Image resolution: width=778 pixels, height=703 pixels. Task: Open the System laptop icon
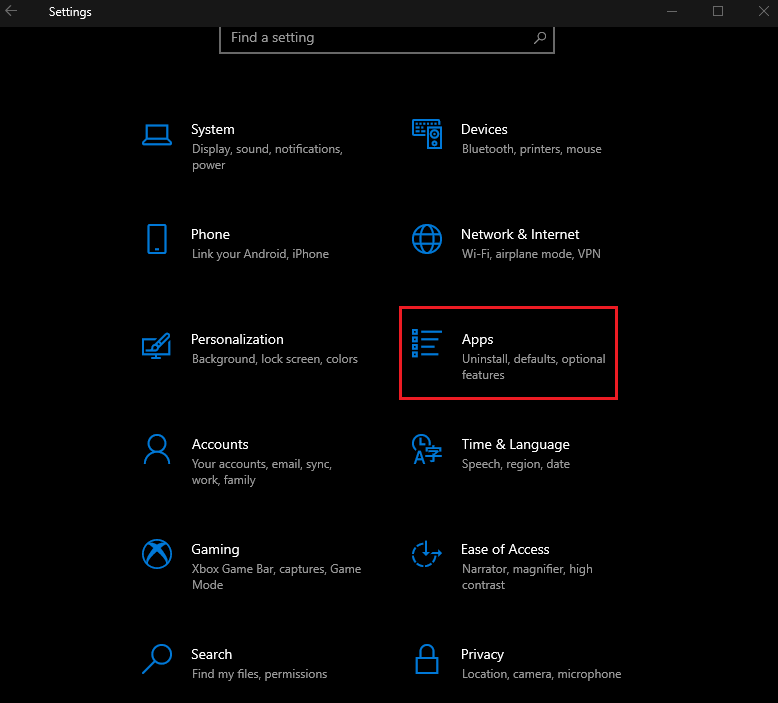click(157, 135)
